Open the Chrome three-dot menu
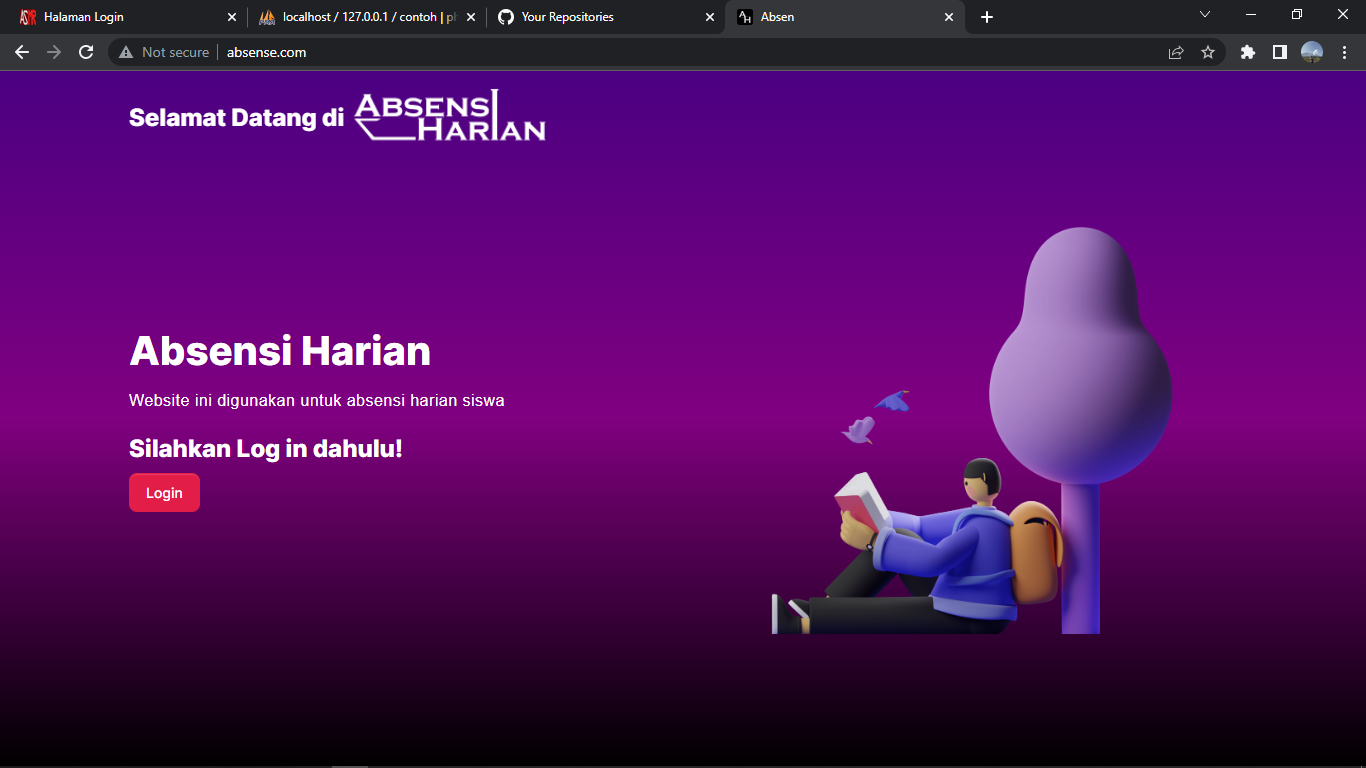Image resolution: width=1366 pixels, height=768 pixels. point(1343,52)
